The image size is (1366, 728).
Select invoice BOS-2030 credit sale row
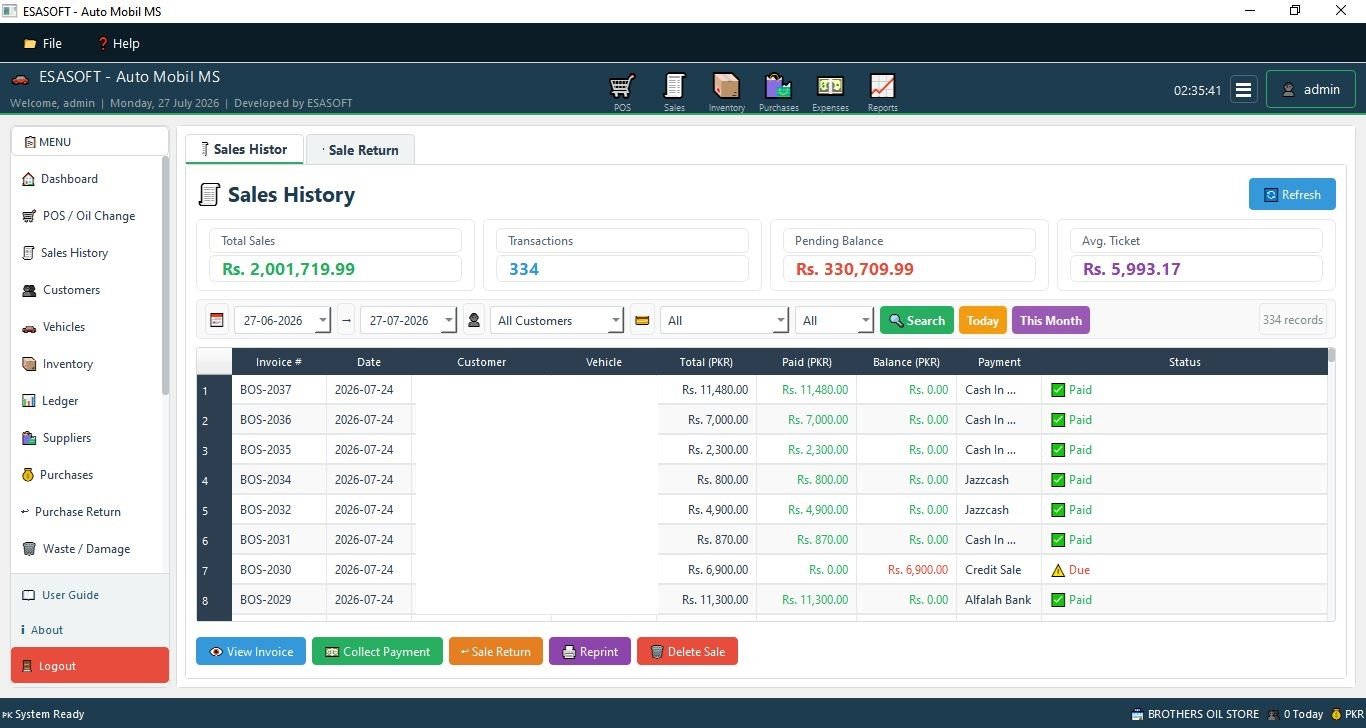point(762,570)
